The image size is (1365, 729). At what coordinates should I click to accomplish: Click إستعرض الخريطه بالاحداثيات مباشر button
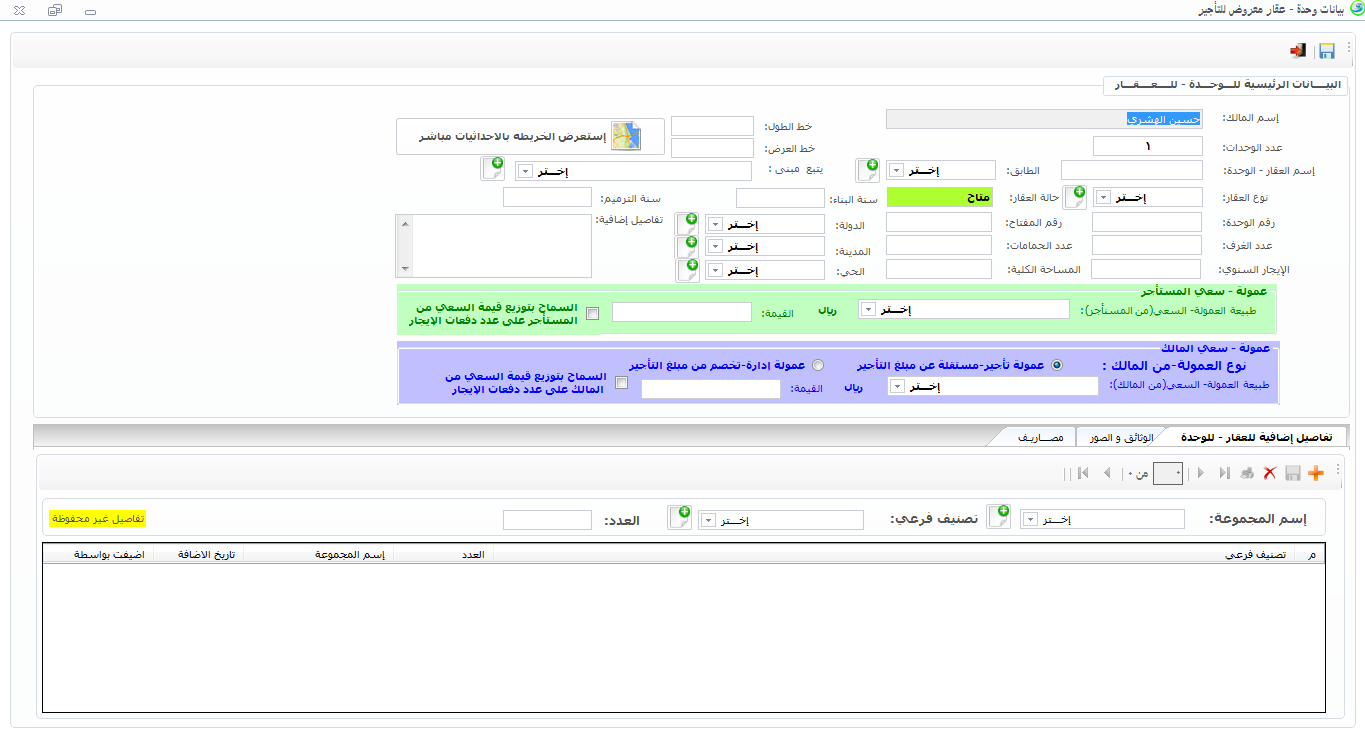tap(530, 136)
